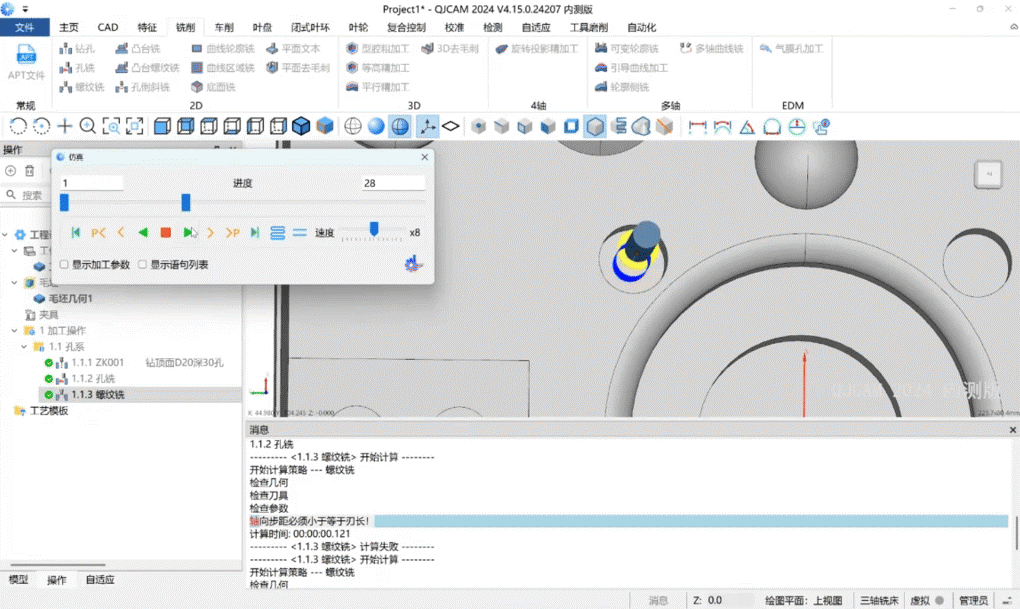Collapse the 1 加工操作 tree node

point(15,331)
